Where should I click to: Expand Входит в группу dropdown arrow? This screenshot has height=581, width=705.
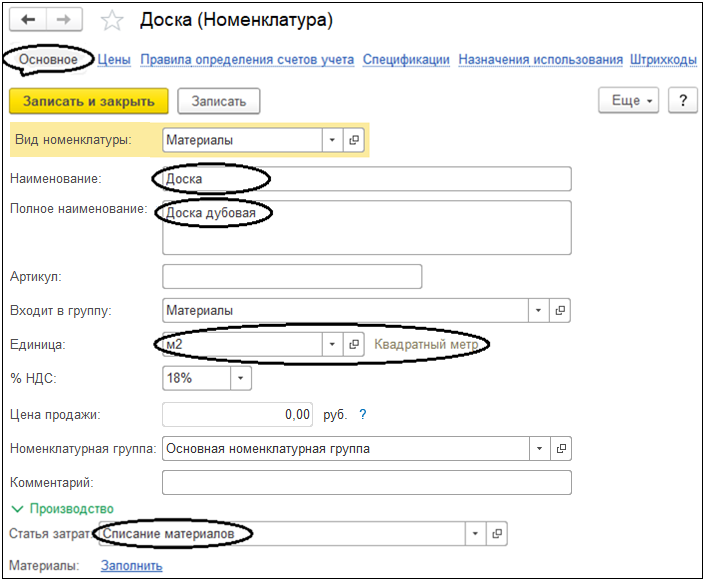tap(539, 311)
